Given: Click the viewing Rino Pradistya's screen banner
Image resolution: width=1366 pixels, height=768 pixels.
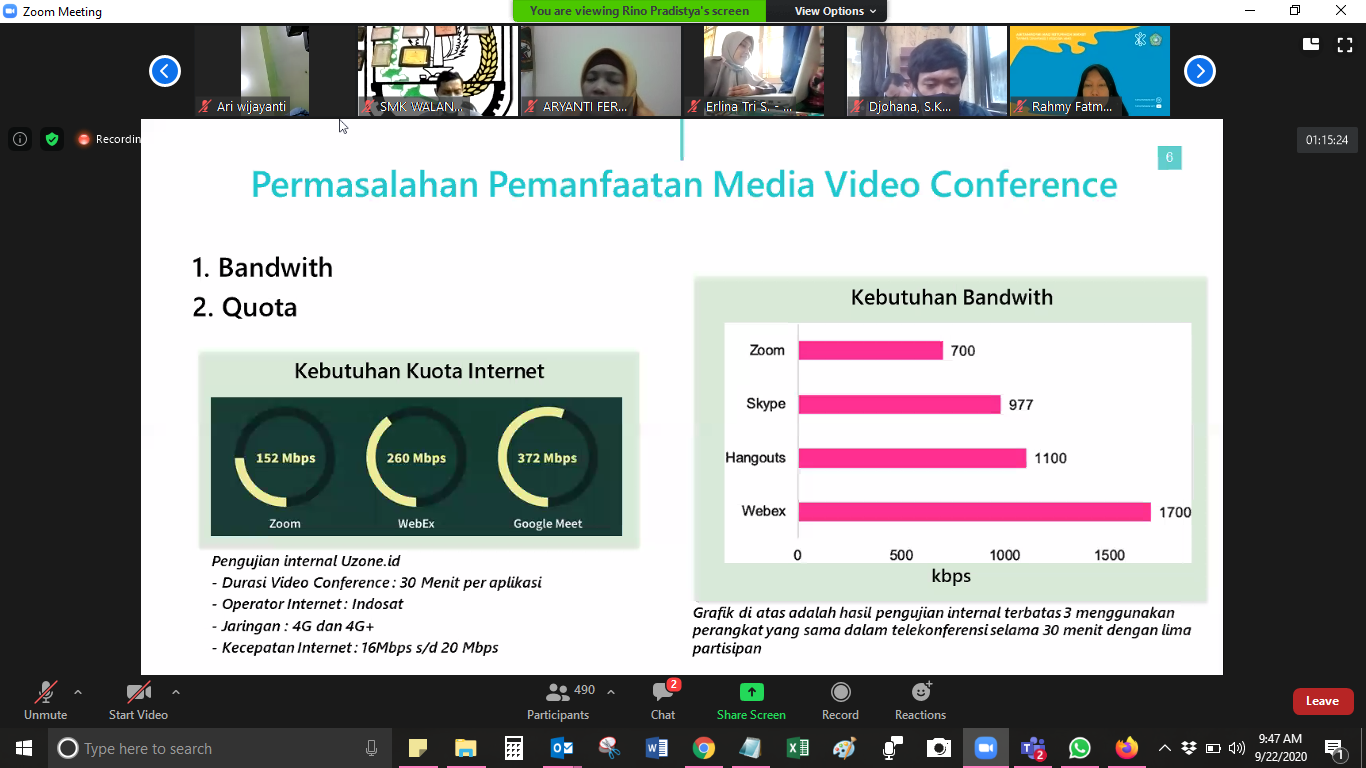Looking at the screenshot, I should point(639,11).
